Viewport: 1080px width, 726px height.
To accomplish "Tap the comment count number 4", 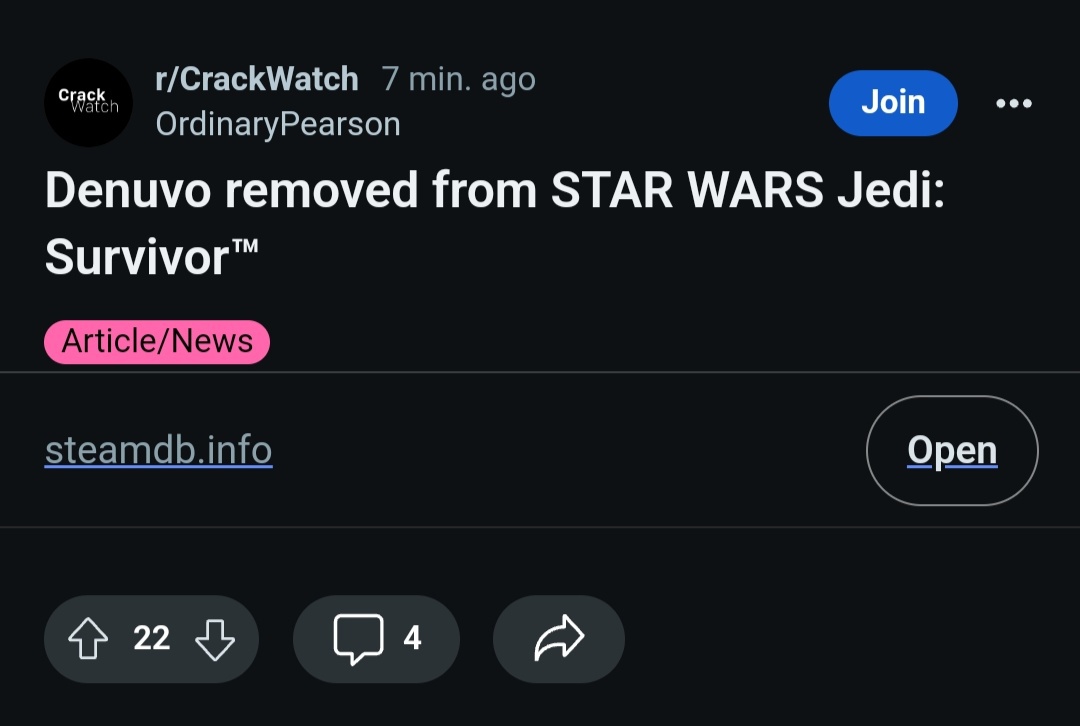I will pyautogui.click(x=412, y=639).
